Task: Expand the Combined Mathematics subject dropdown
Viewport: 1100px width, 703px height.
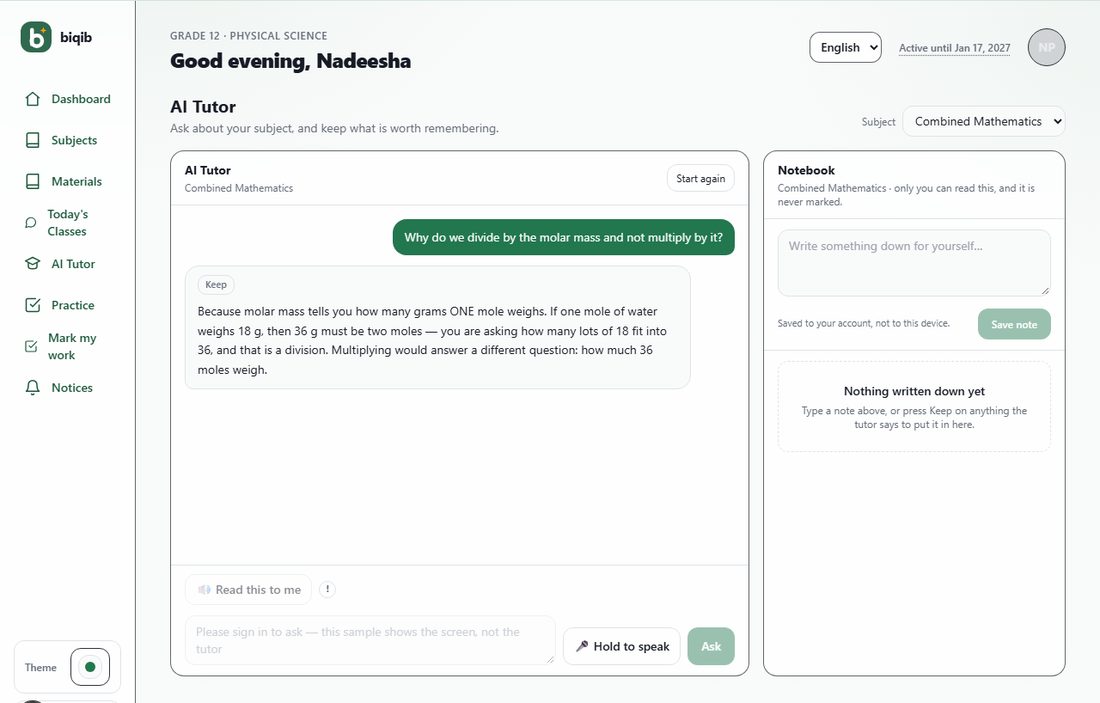Action: coord(984,121)
